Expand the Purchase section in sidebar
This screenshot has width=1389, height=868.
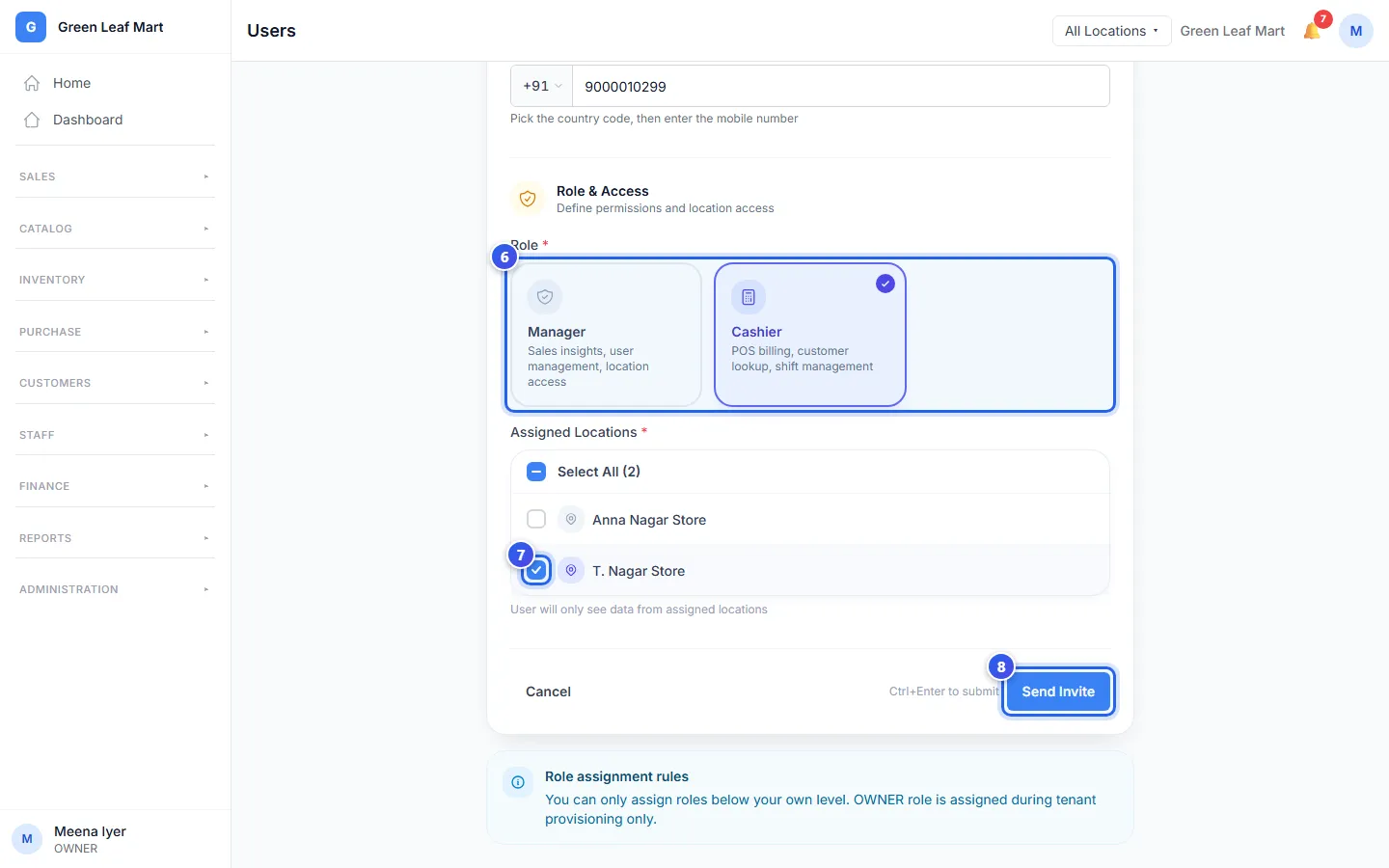pos(115,332)
